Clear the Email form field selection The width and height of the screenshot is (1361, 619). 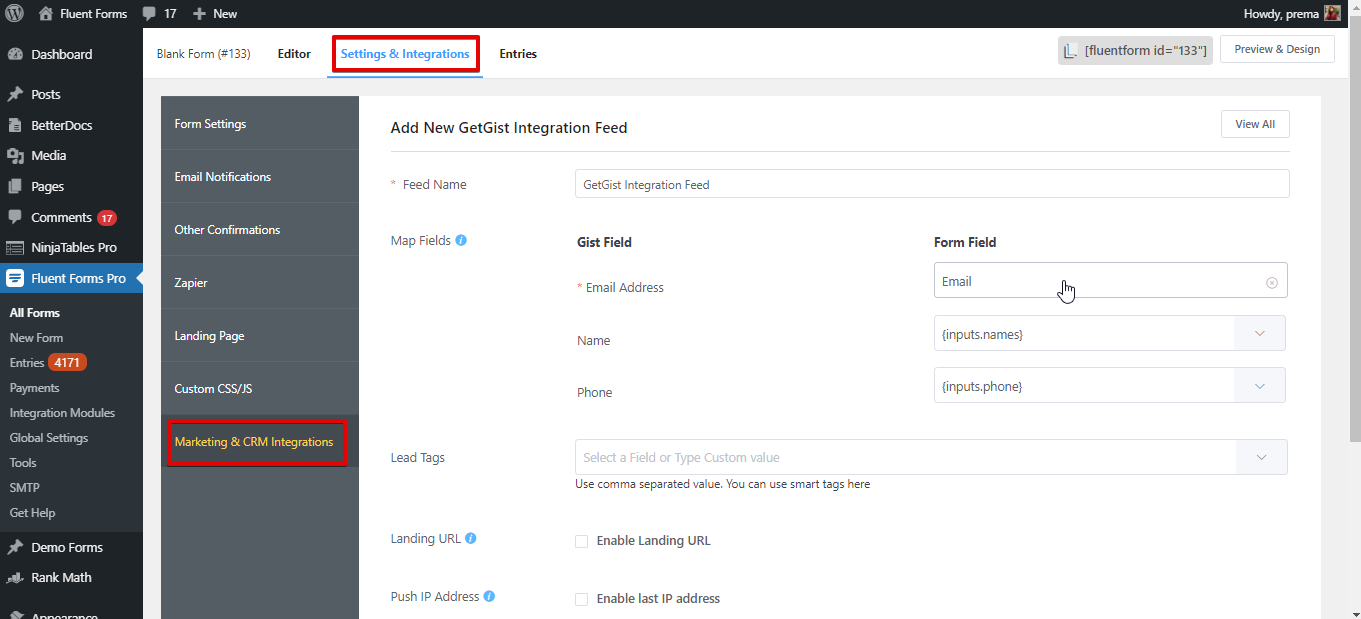click(1272, 282)
